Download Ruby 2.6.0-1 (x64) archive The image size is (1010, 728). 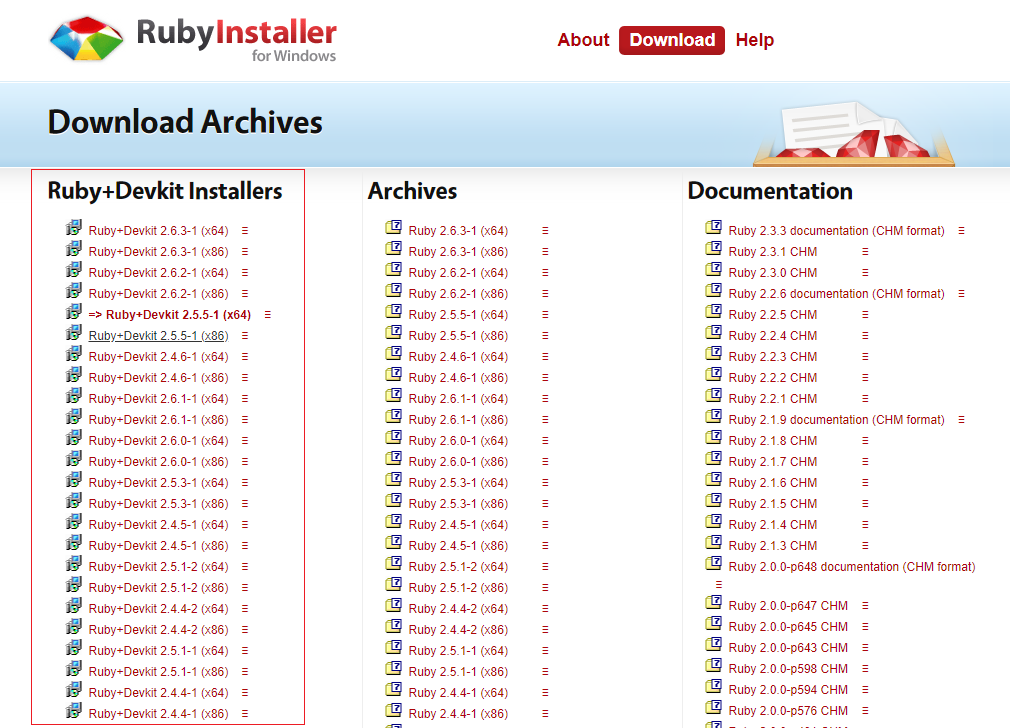click(458, 441)
